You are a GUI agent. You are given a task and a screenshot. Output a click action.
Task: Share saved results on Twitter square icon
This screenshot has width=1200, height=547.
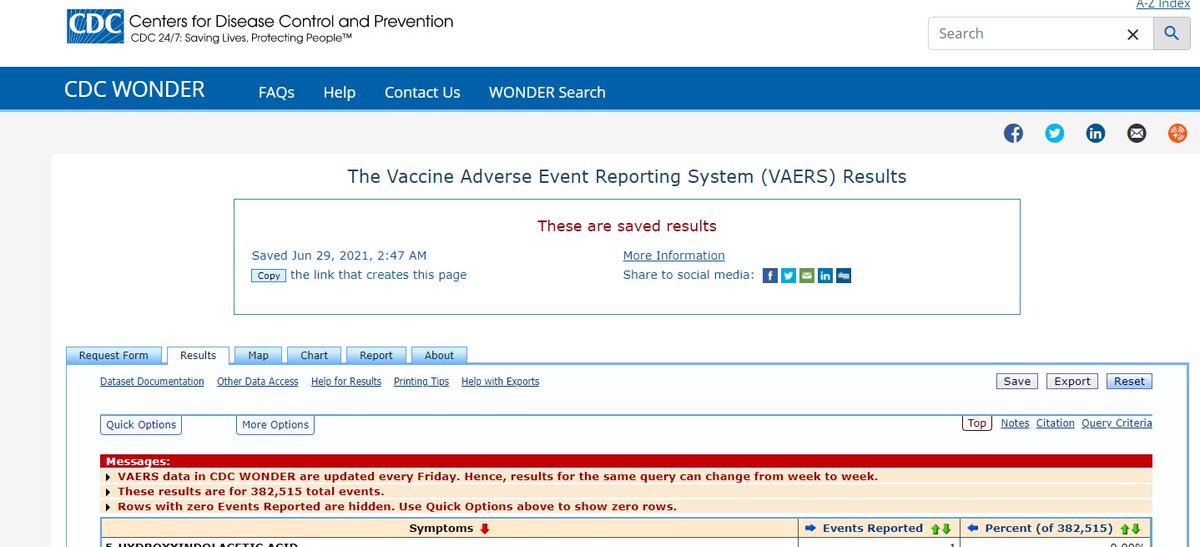pos(788,276)
